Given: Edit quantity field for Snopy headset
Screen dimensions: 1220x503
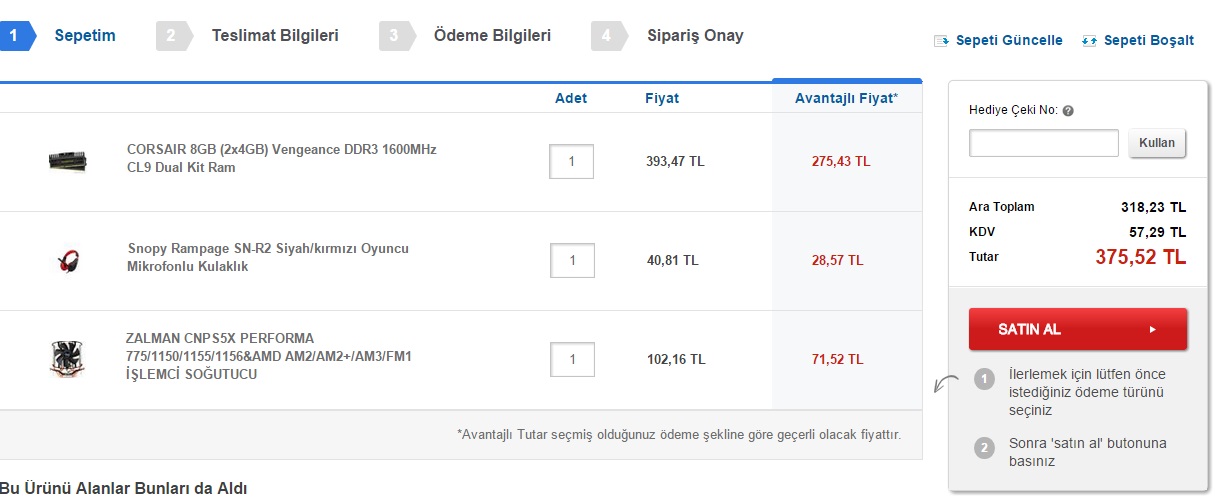Looking at the screenshot, I should 572,260.
